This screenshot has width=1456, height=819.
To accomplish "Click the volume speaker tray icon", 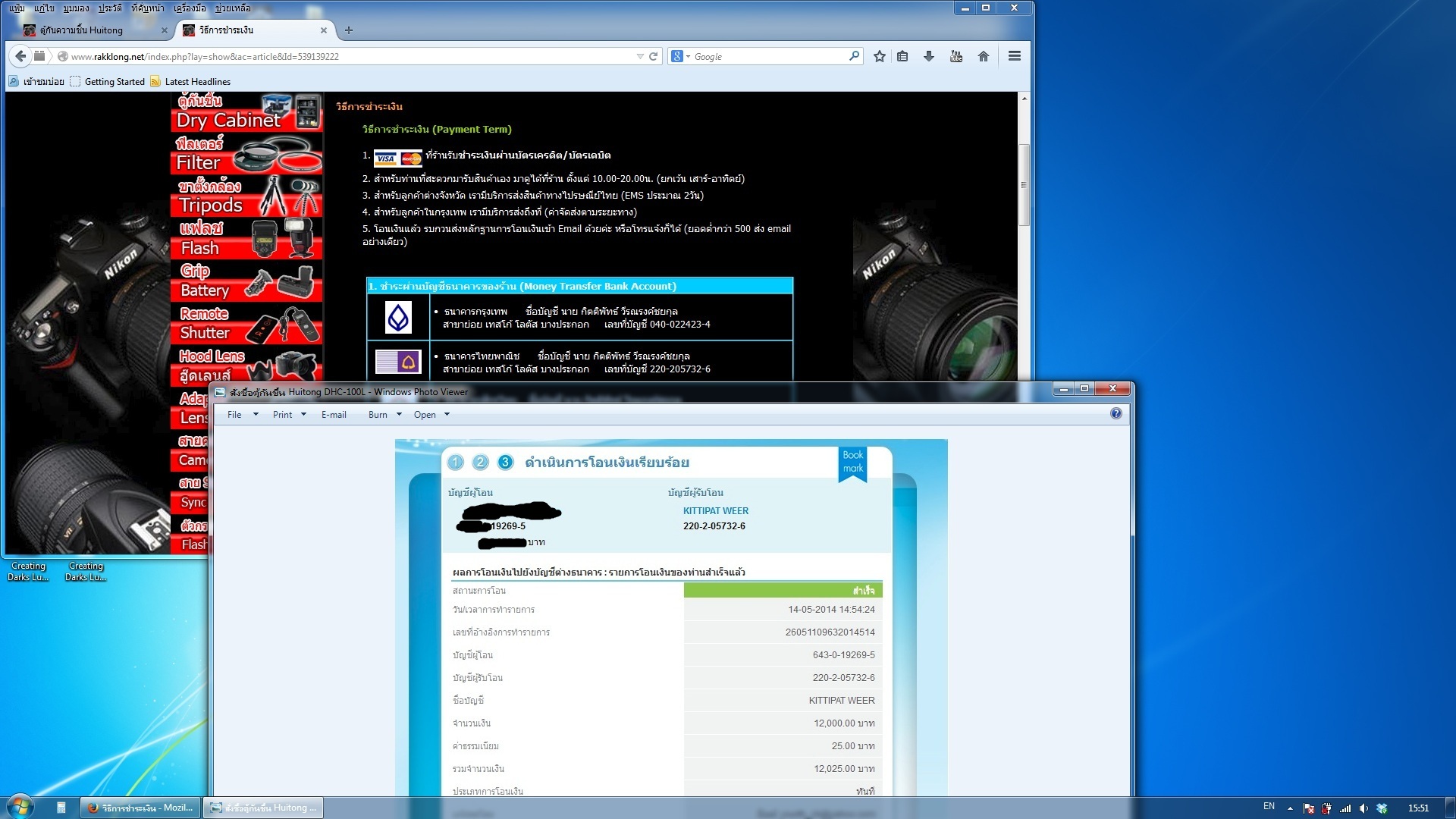I will click(x=1363, y=808).
